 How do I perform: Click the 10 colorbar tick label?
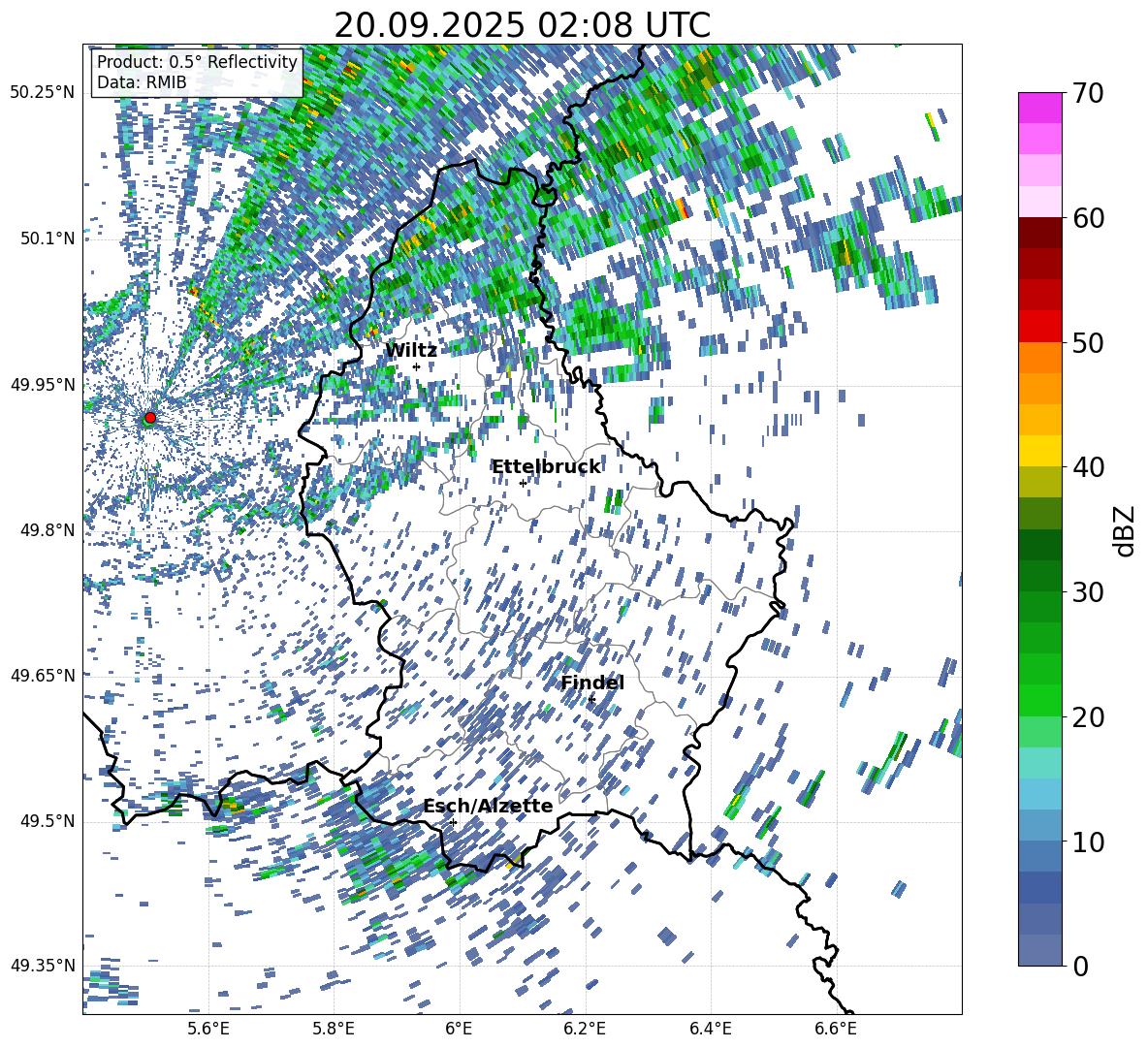[1088, 842]
